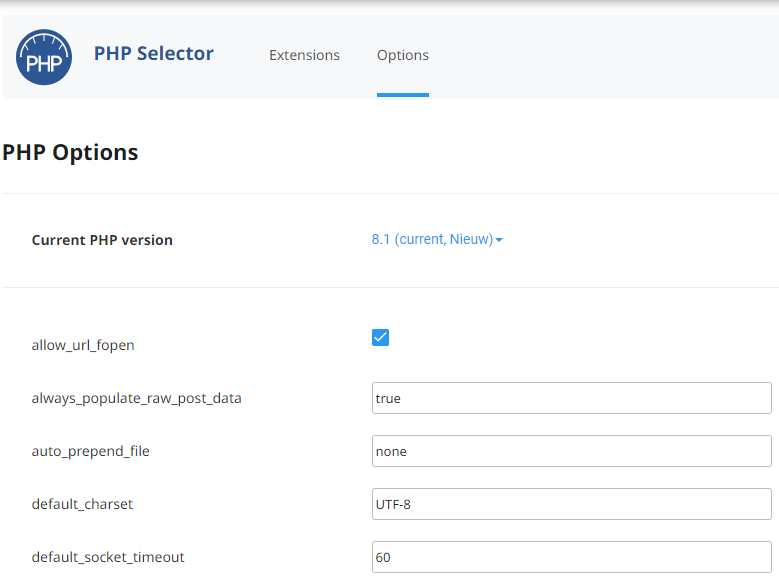Click the default_charset label
Screen dimensions: 779x585
(x=82, y=504)
